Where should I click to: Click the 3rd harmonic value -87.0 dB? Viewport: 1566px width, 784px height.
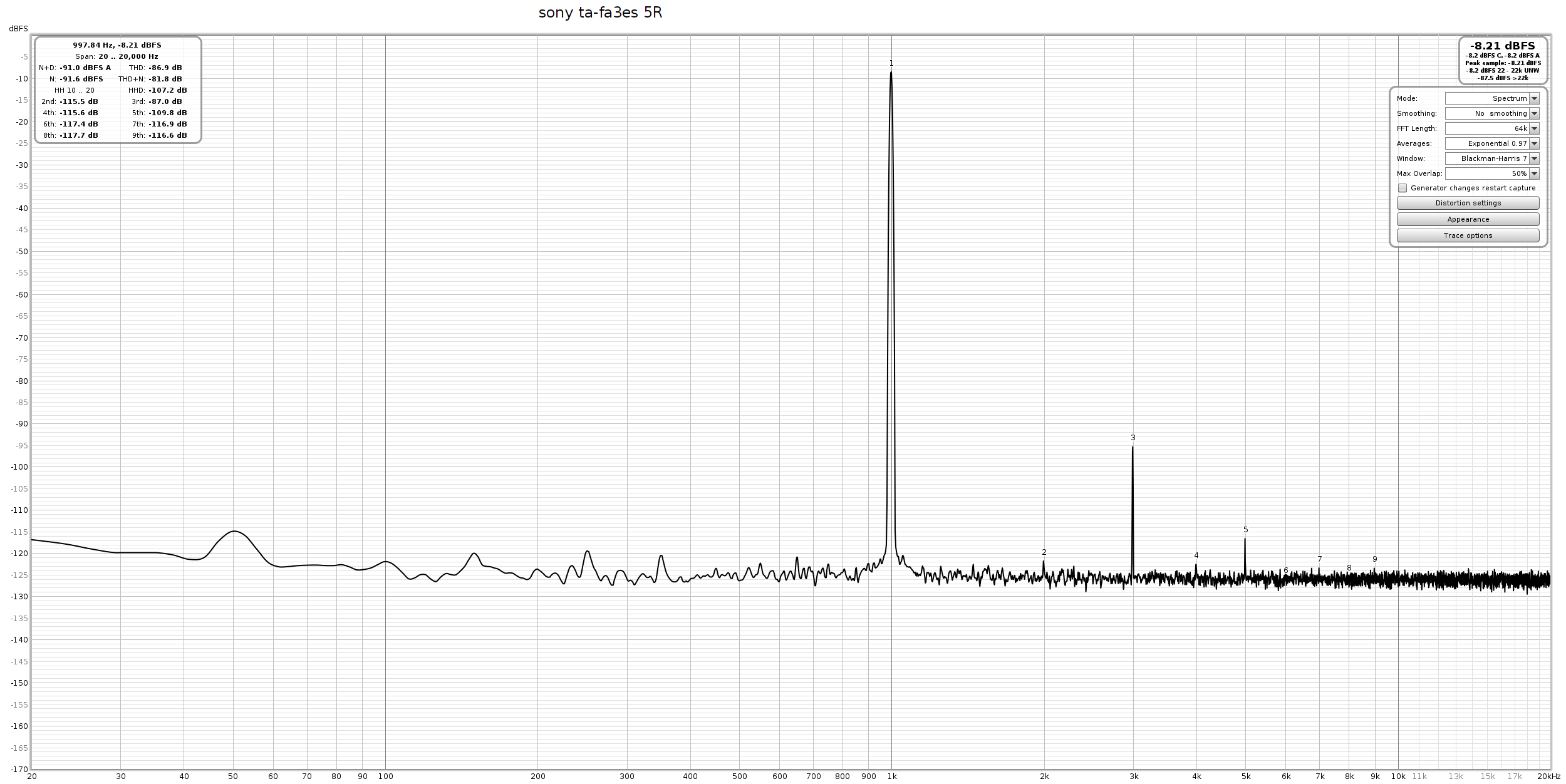pos(165,101)
